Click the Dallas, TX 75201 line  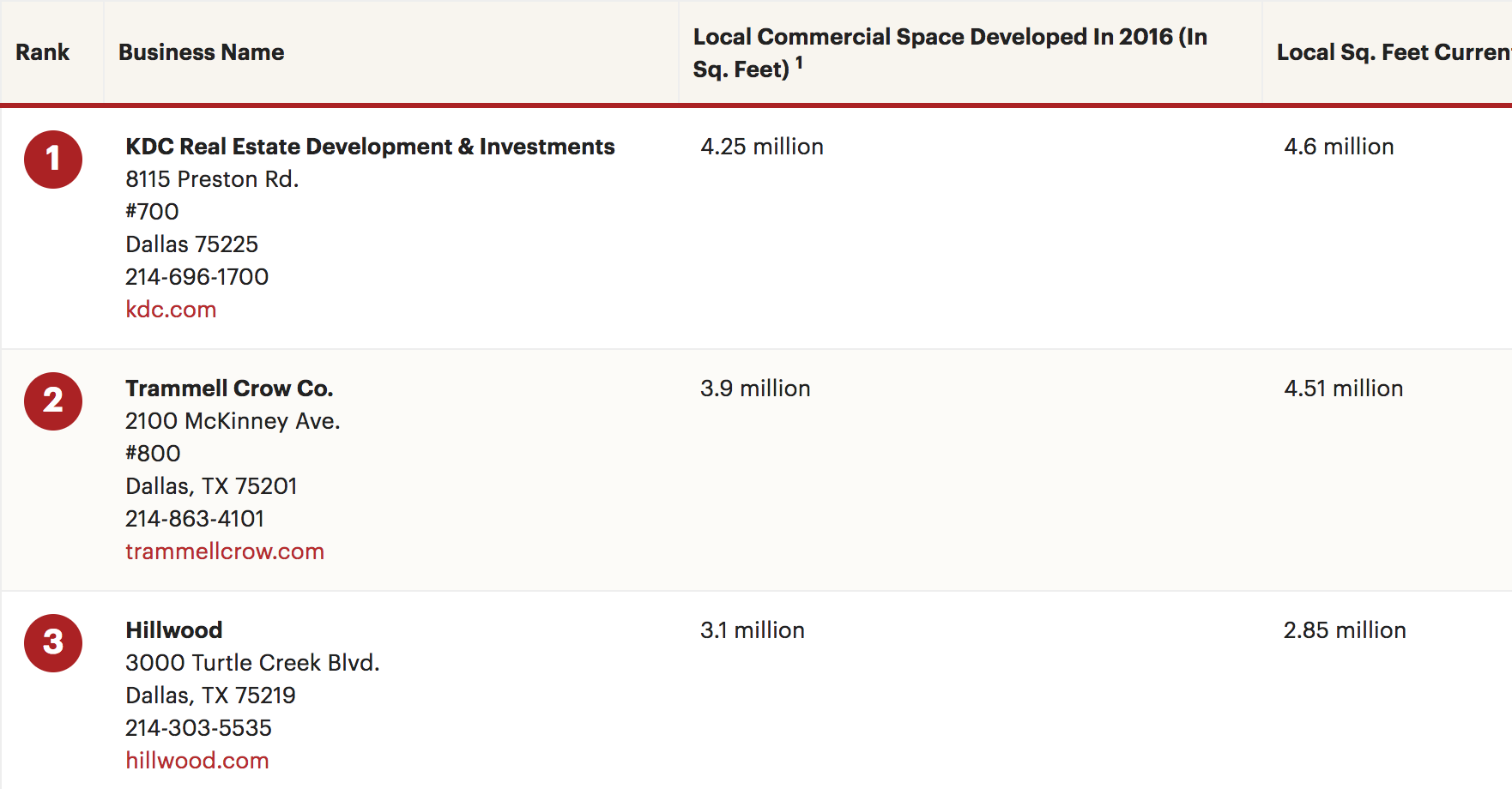pyautogui.click(x=211, y=486)
